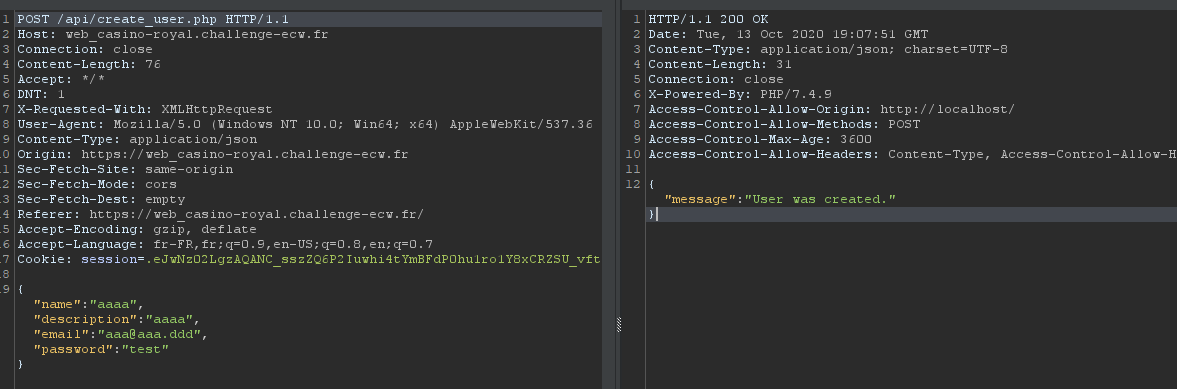Select the User-Agent header line
The width and height of the screenshot is (1177, 389).
click(x=305, y=125)
